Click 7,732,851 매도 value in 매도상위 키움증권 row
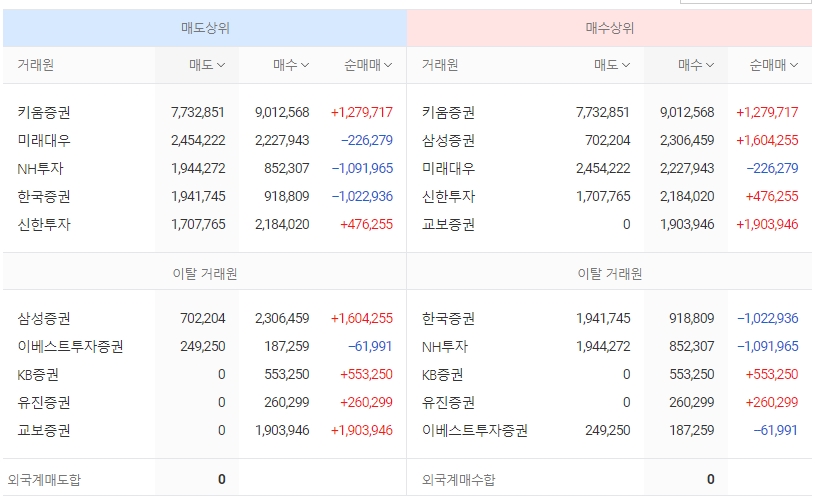 (x=198, y=113)
